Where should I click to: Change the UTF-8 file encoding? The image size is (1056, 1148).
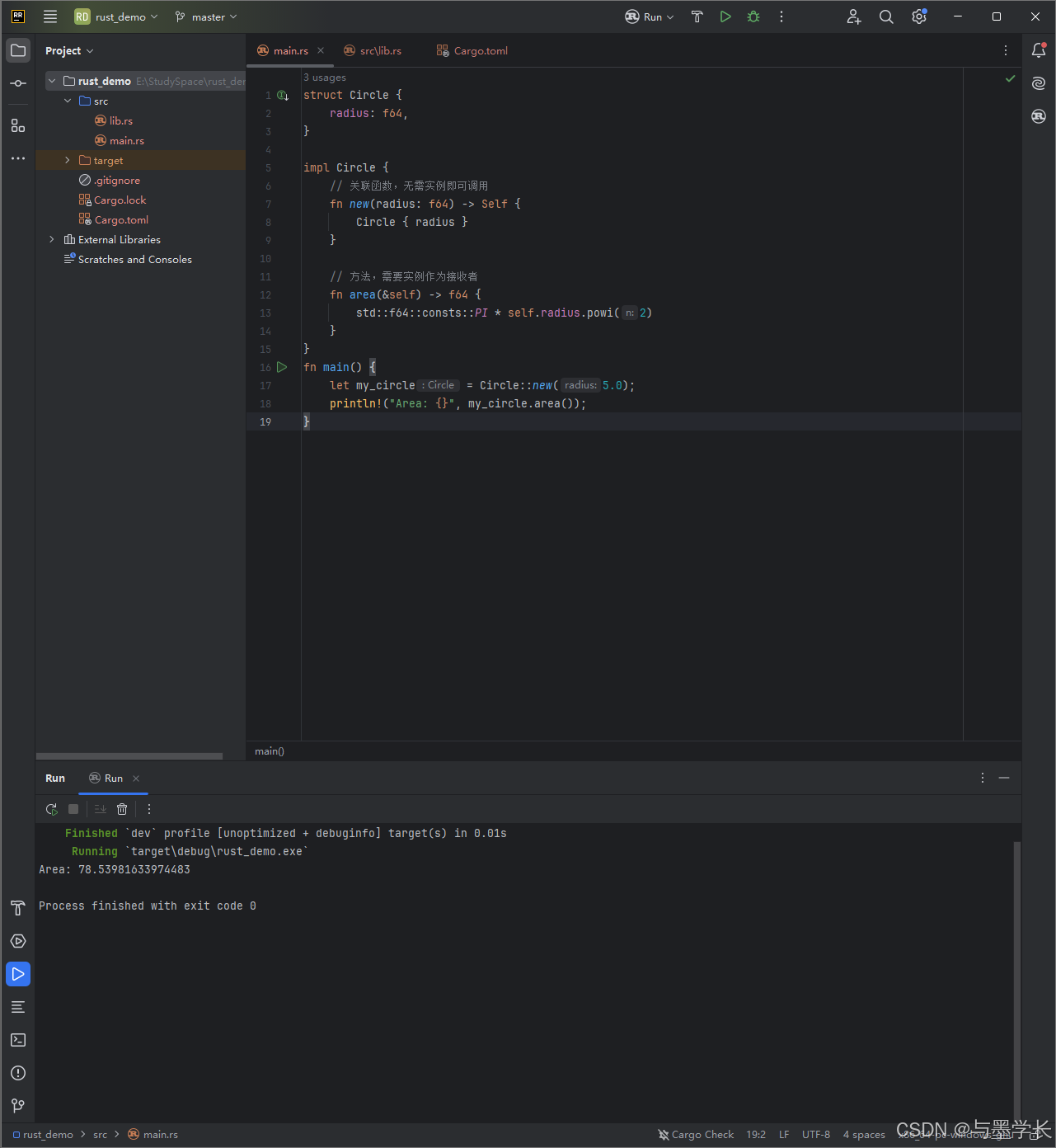pos(816,1135)
